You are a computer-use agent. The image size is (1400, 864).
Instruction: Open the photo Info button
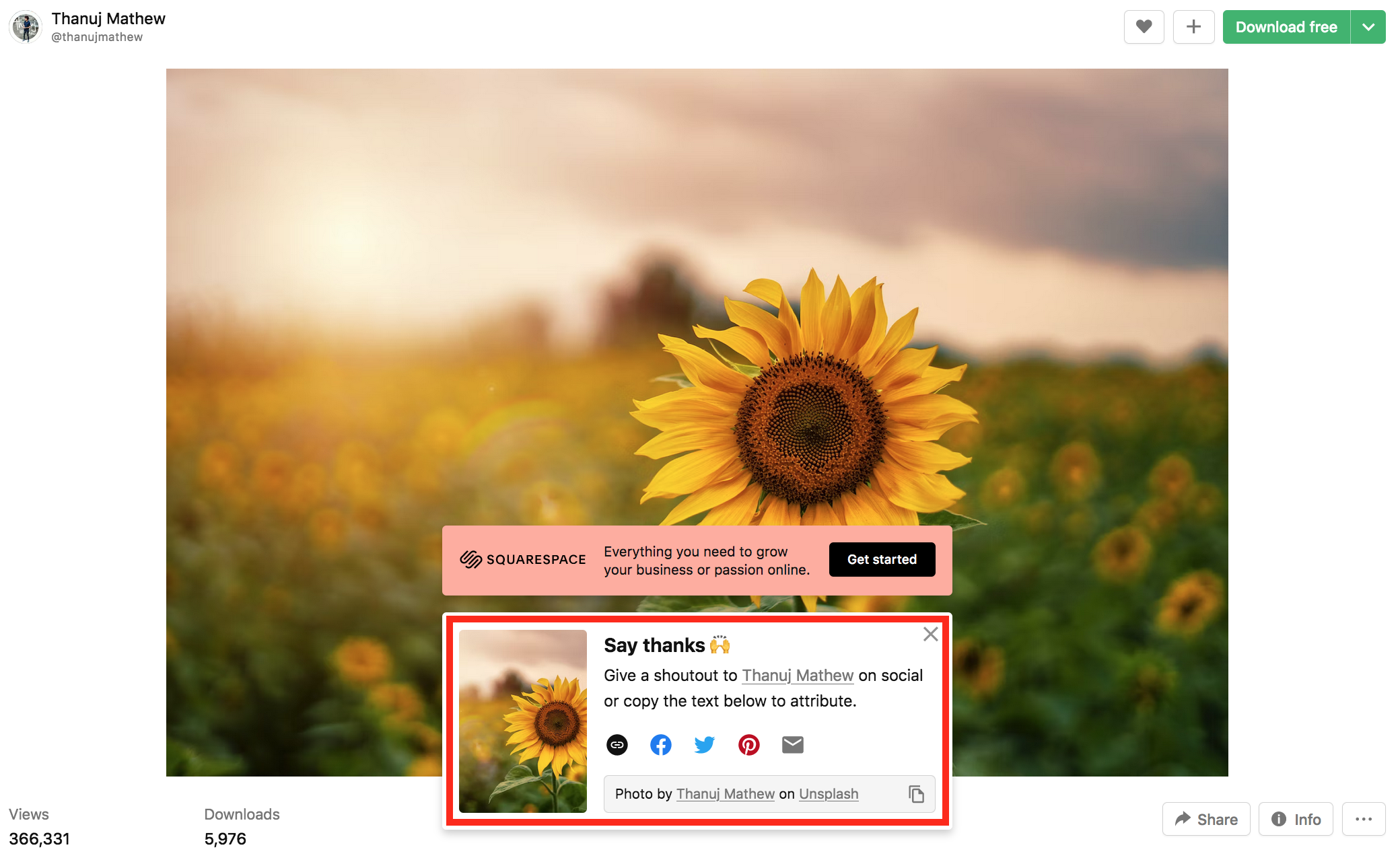(1296, 819)
